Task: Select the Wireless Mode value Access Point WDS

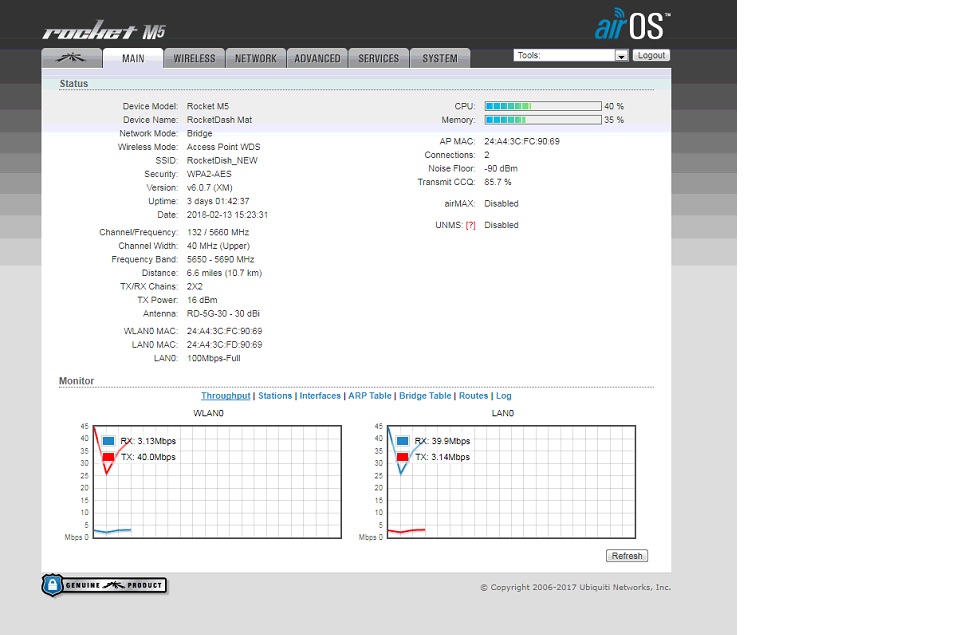Action: point(223,147)
